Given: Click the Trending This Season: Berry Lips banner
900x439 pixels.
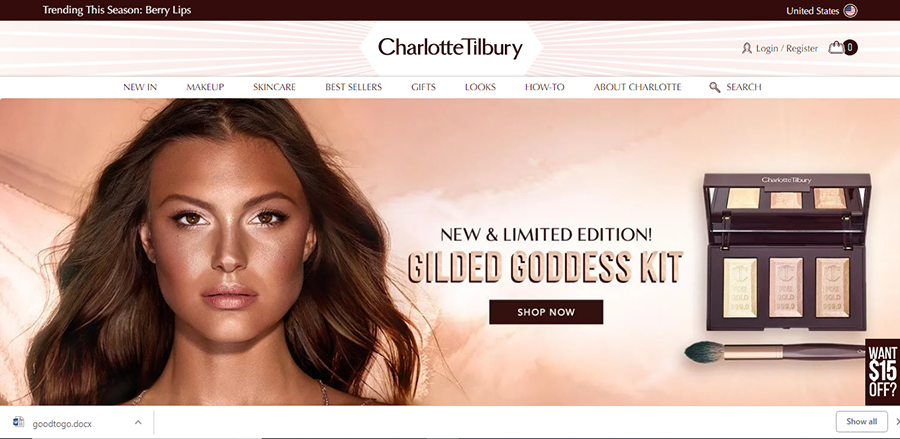Looking at the screenshot, I should (117, 10).
